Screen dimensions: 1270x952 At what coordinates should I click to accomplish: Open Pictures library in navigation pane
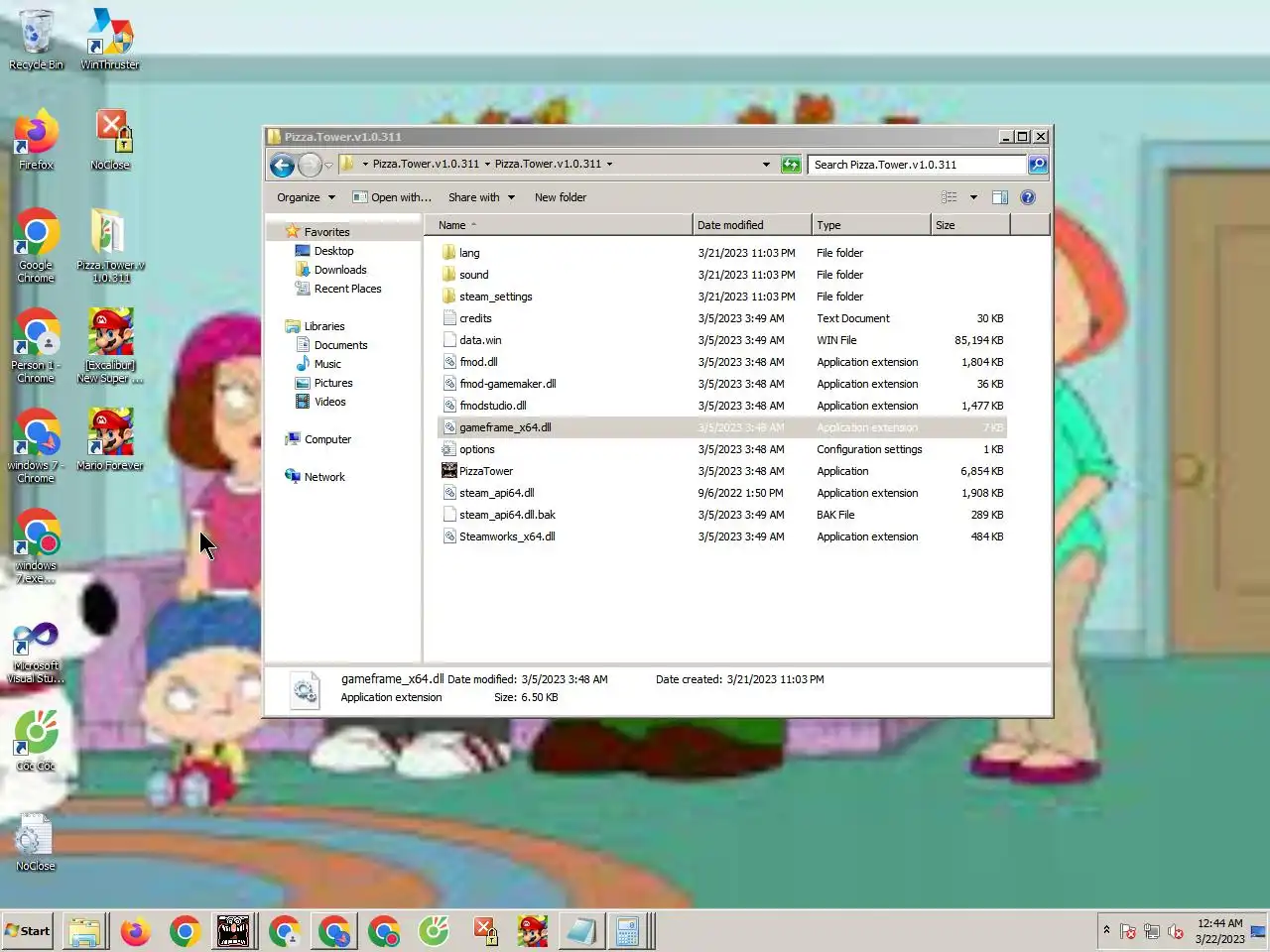coord(333,383)
